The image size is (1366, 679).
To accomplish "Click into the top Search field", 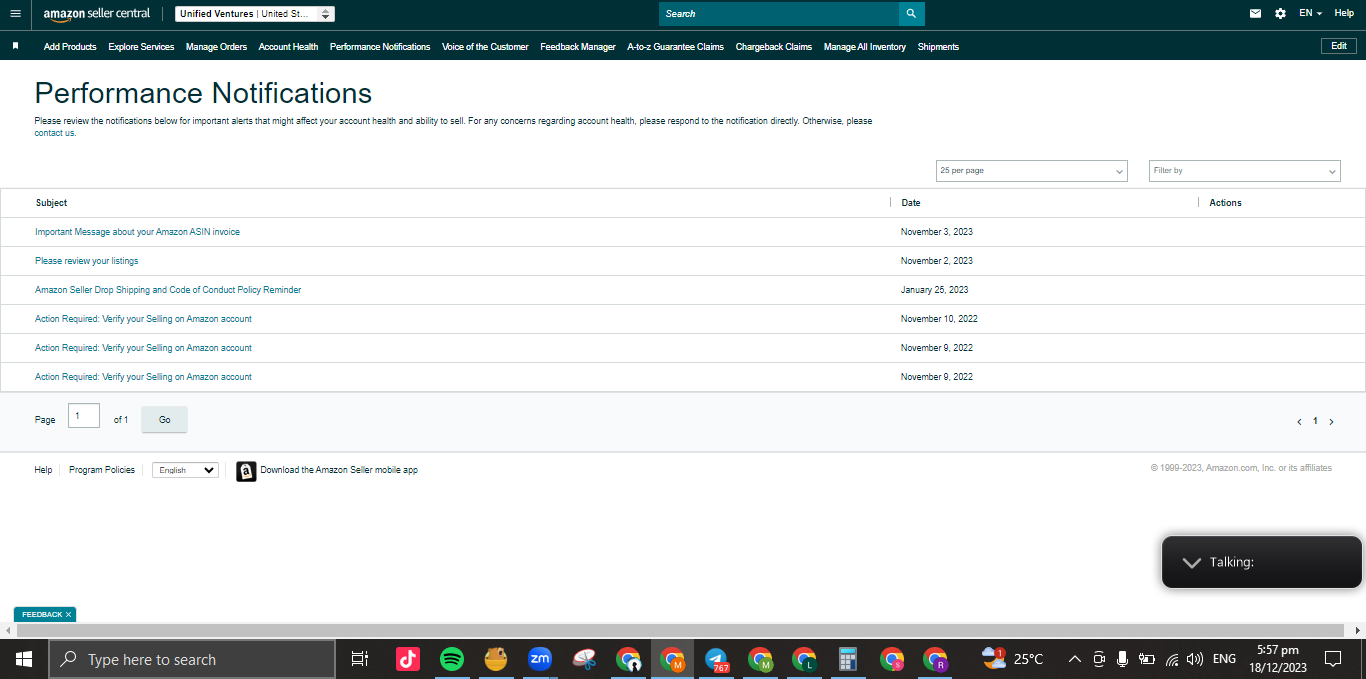I will pyautogui.click(x=778, y=14).
